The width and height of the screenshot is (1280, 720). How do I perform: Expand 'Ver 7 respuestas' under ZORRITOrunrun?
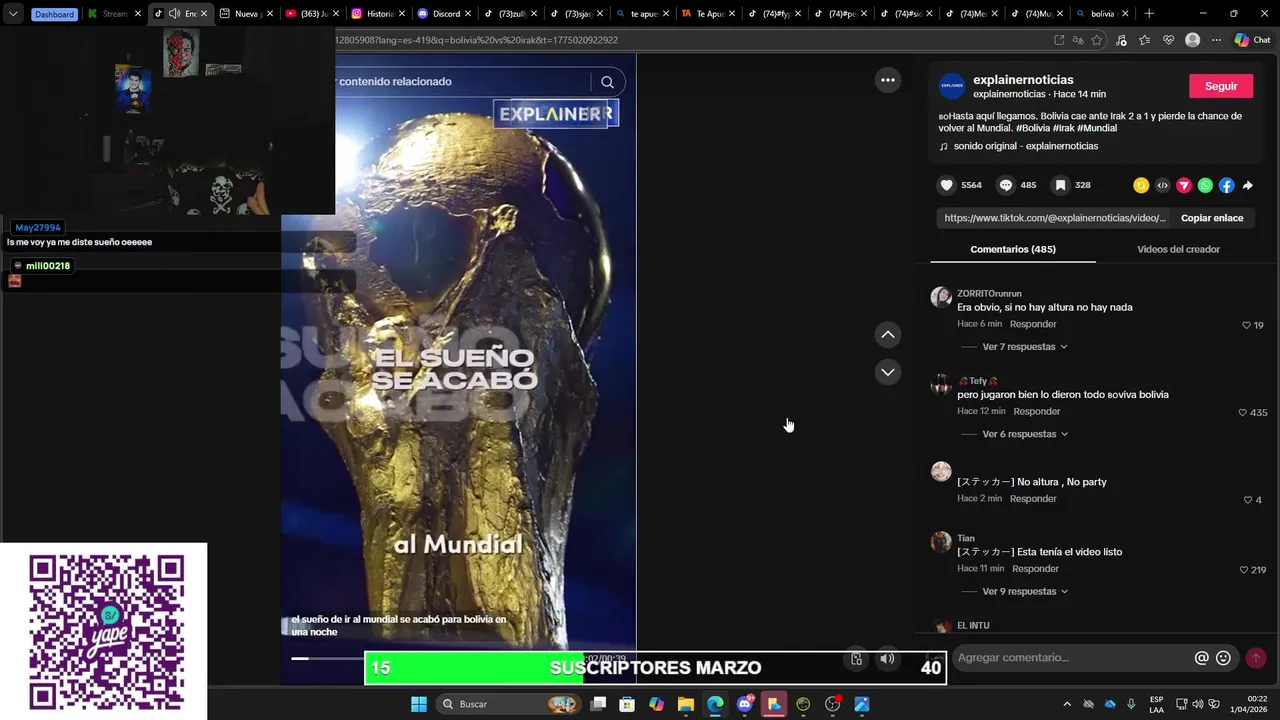1024,347
